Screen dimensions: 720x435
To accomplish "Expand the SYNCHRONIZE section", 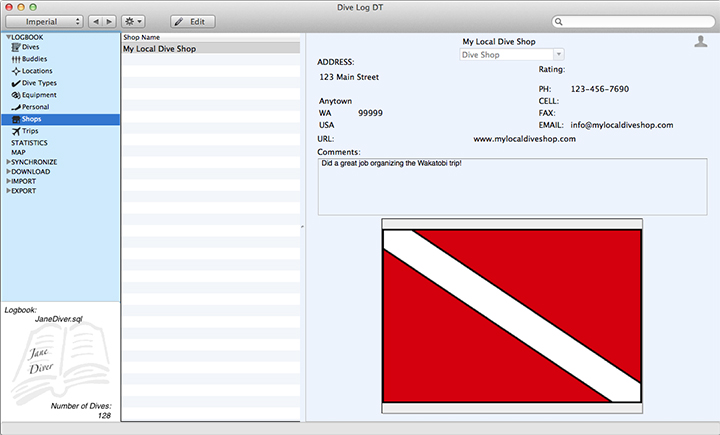I will pos(9,161).
